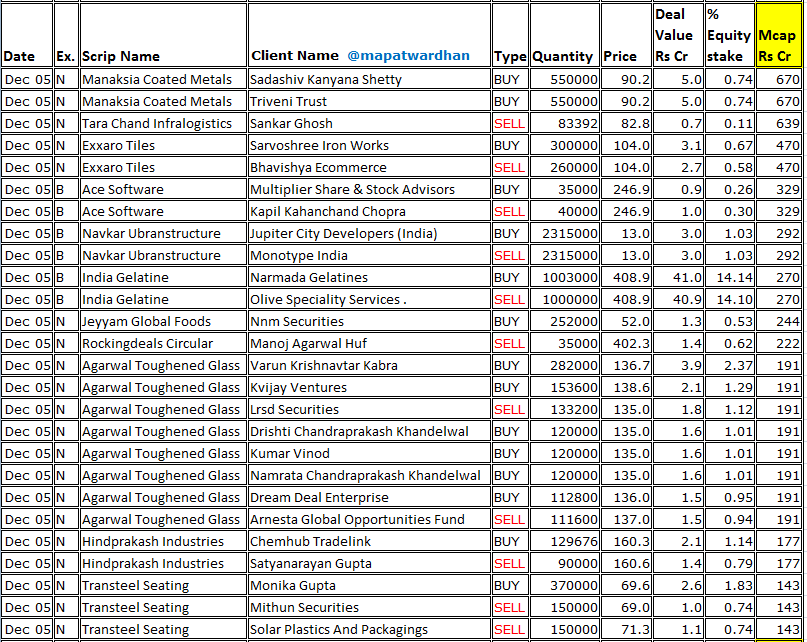This screenshot has width=807, height=642.
Task: Click the @mapatwardhan handle text
Action: coord(408,56)
